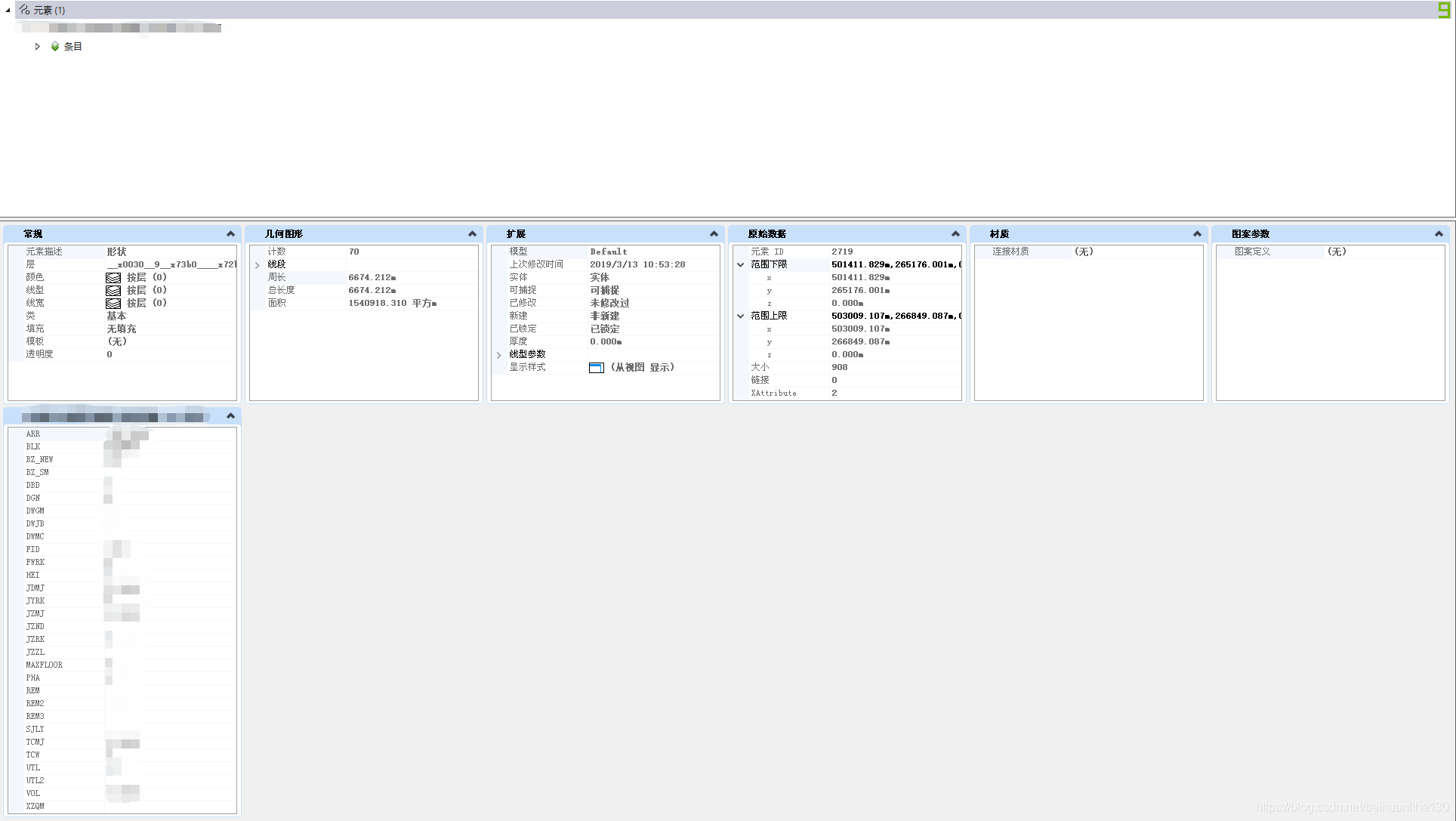Select the VOL attribute row
The width and height of the screenshot is (1456, 821).
[x=123, y=793]
